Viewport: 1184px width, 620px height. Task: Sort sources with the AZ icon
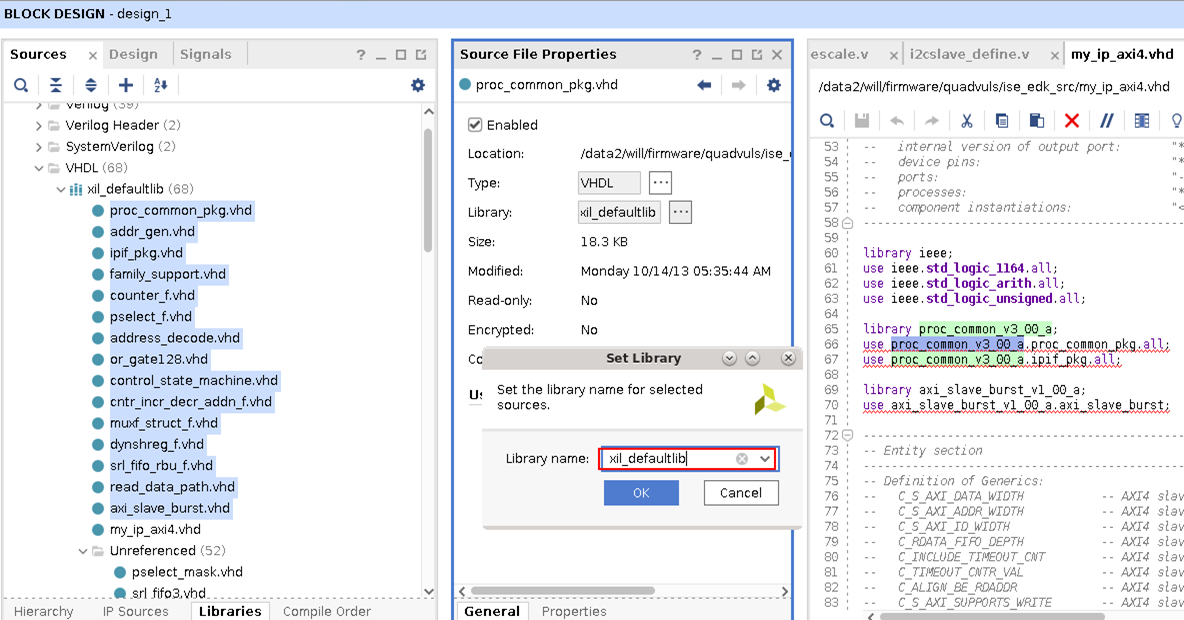[x=161, y=85]
